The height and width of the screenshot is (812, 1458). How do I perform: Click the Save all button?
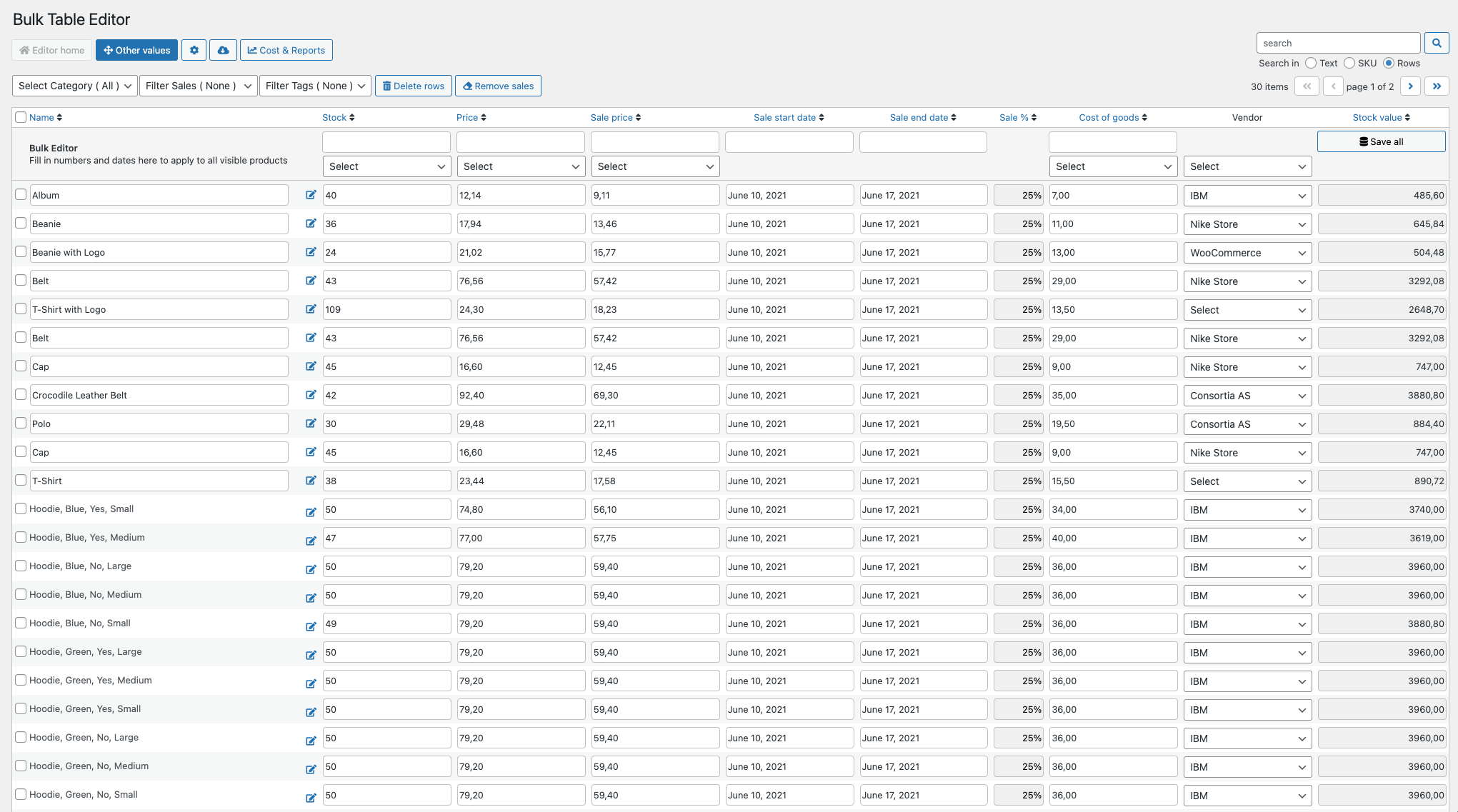1381,141
